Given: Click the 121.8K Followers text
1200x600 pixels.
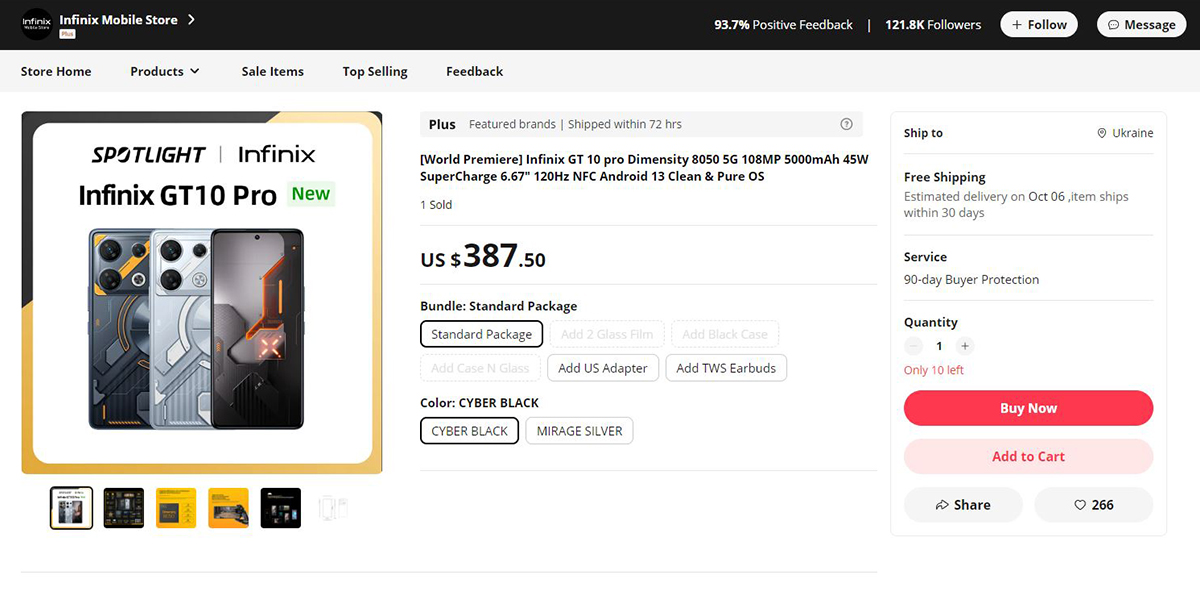Looking at the screenshot, I should (933, 24).
